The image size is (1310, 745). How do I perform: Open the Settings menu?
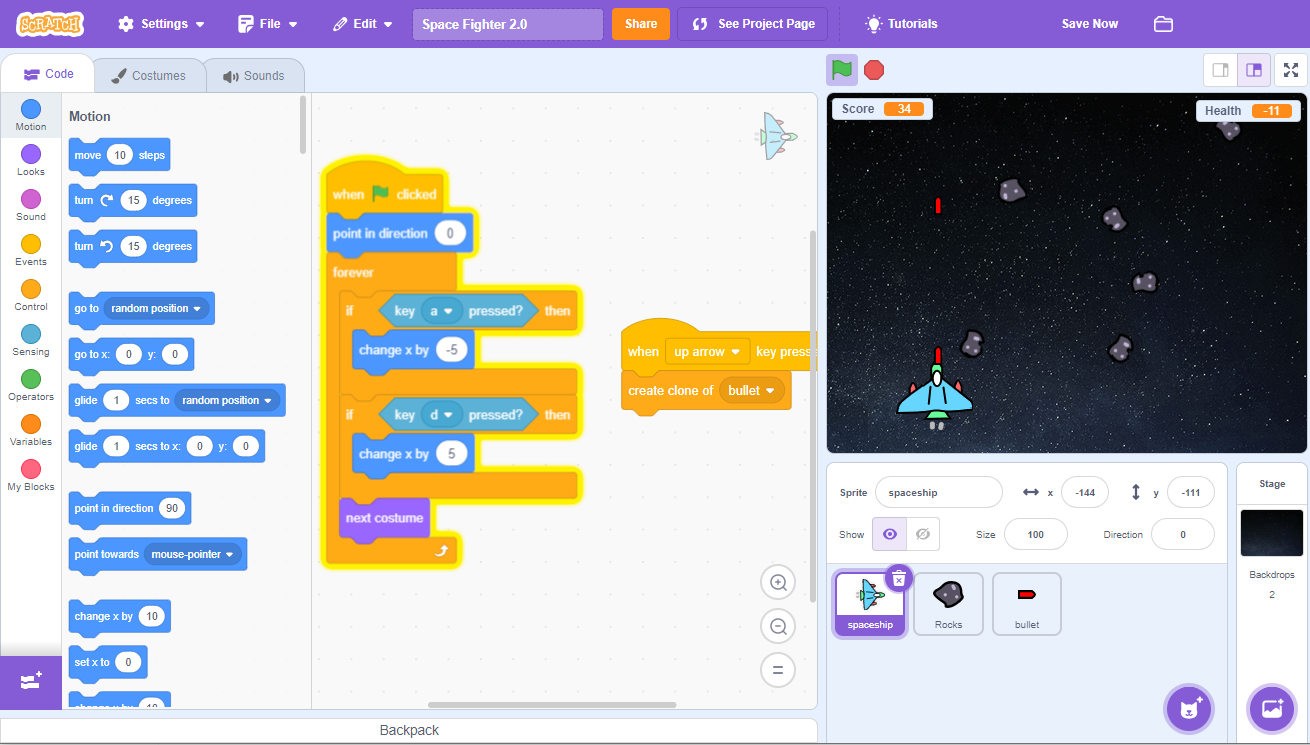(161, 24)
